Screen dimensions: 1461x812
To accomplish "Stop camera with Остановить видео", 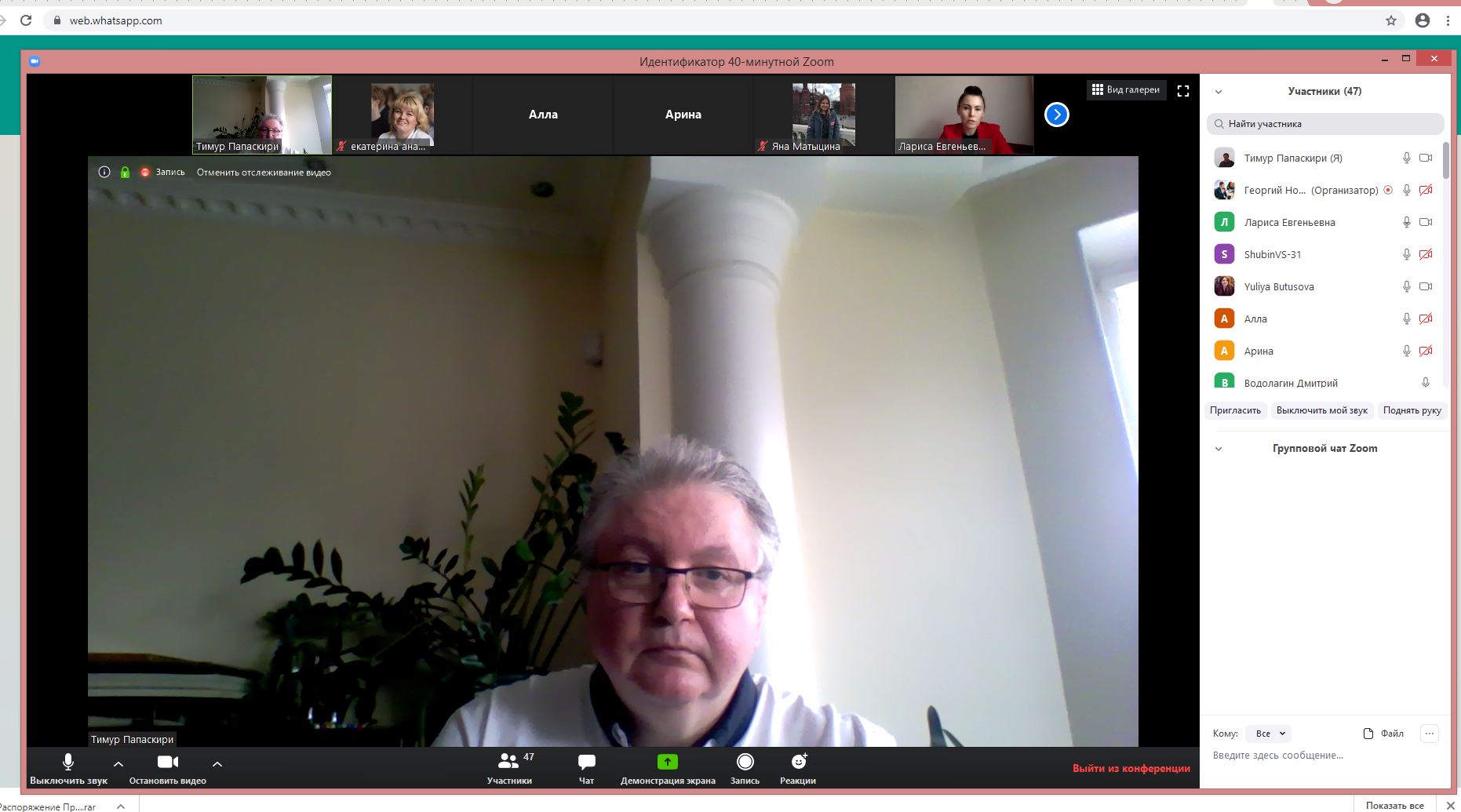I will tap(168, 768).
